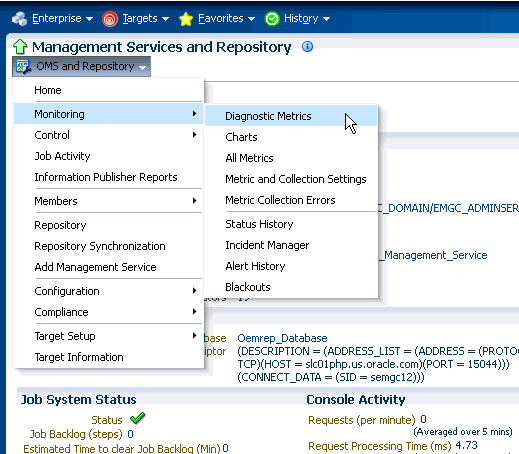Select Add Management Service

[108, 267]
